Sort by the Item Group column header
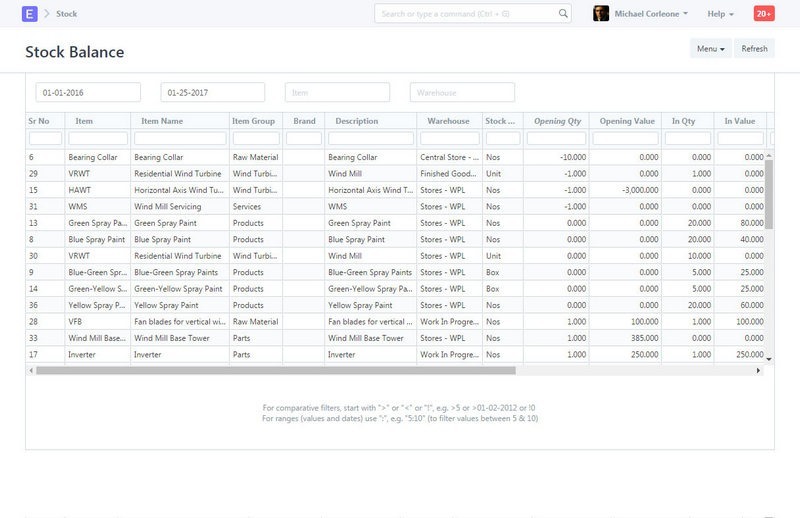 pyautogui.click(x=254, y=121)
